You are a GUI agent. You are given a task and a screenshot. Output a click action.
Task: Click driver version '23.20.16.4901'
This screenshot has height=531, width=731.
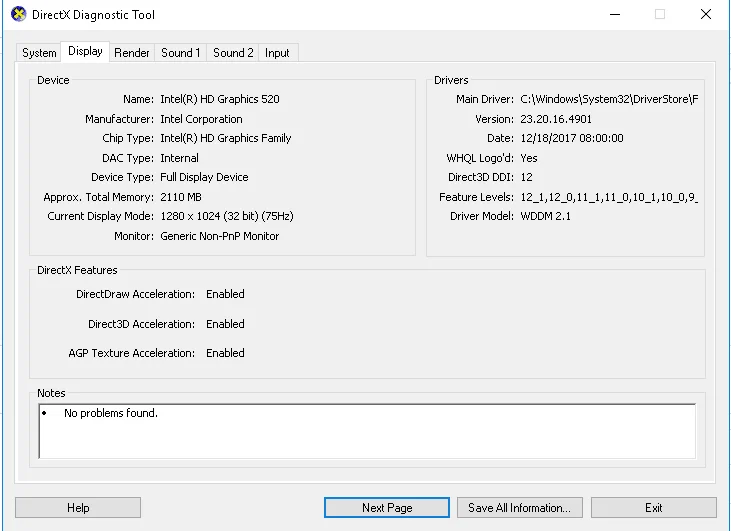coord(556,119)
